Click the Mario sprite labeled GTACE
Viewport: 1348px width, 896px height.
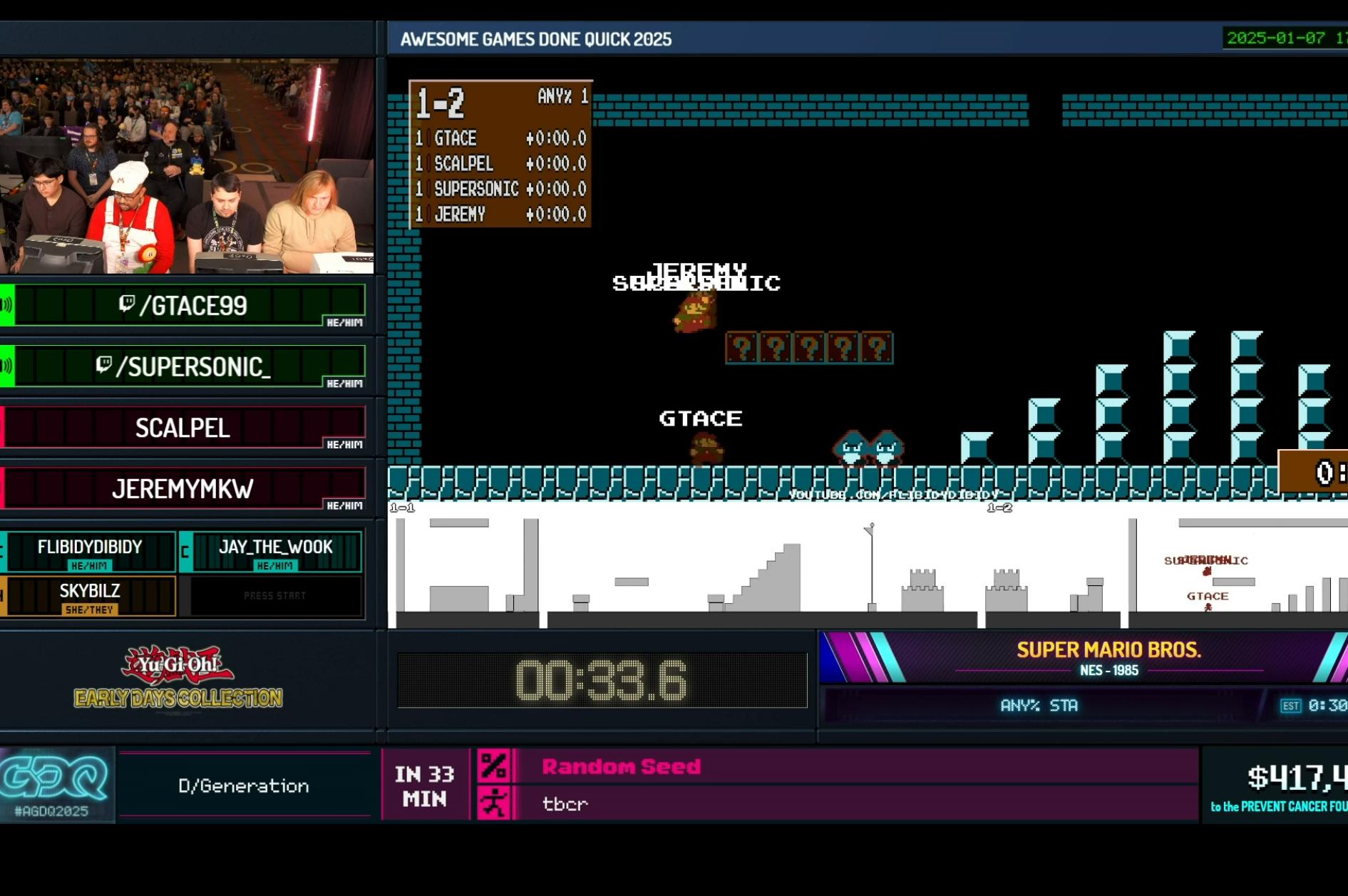click(706, 449)
